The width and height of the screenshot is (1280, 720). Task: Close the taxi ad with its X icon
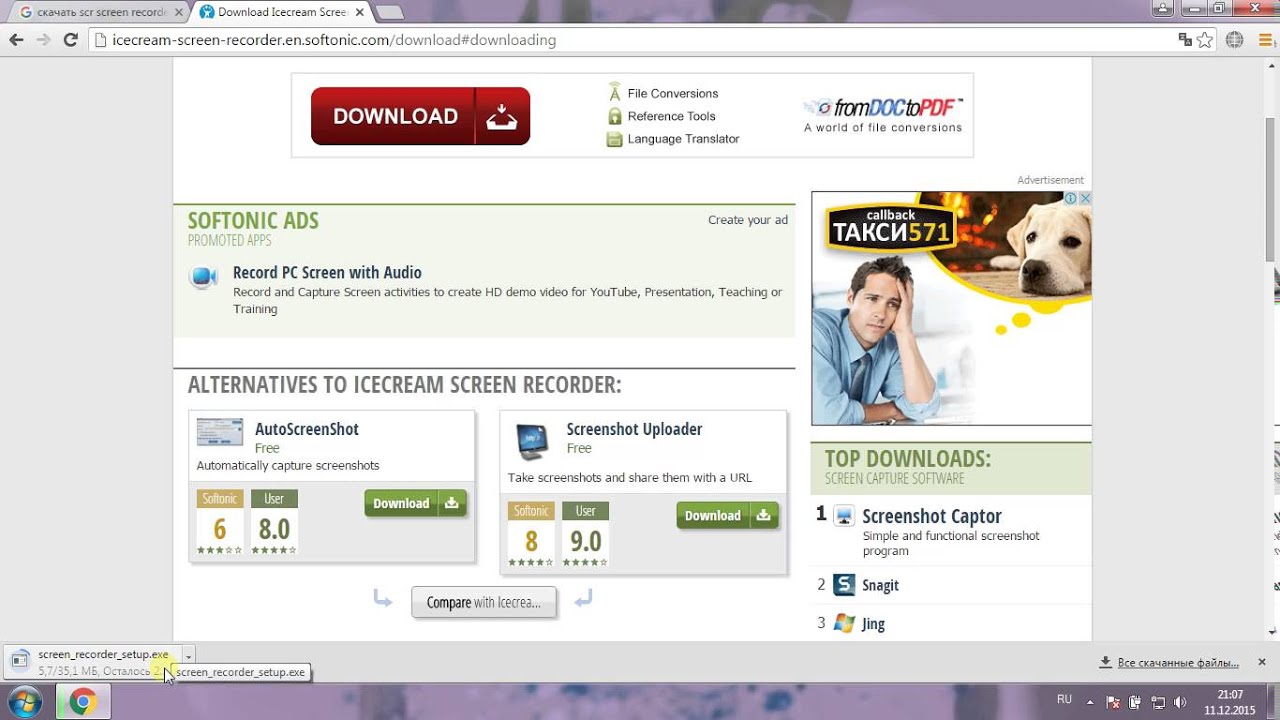click(1085, 199)
